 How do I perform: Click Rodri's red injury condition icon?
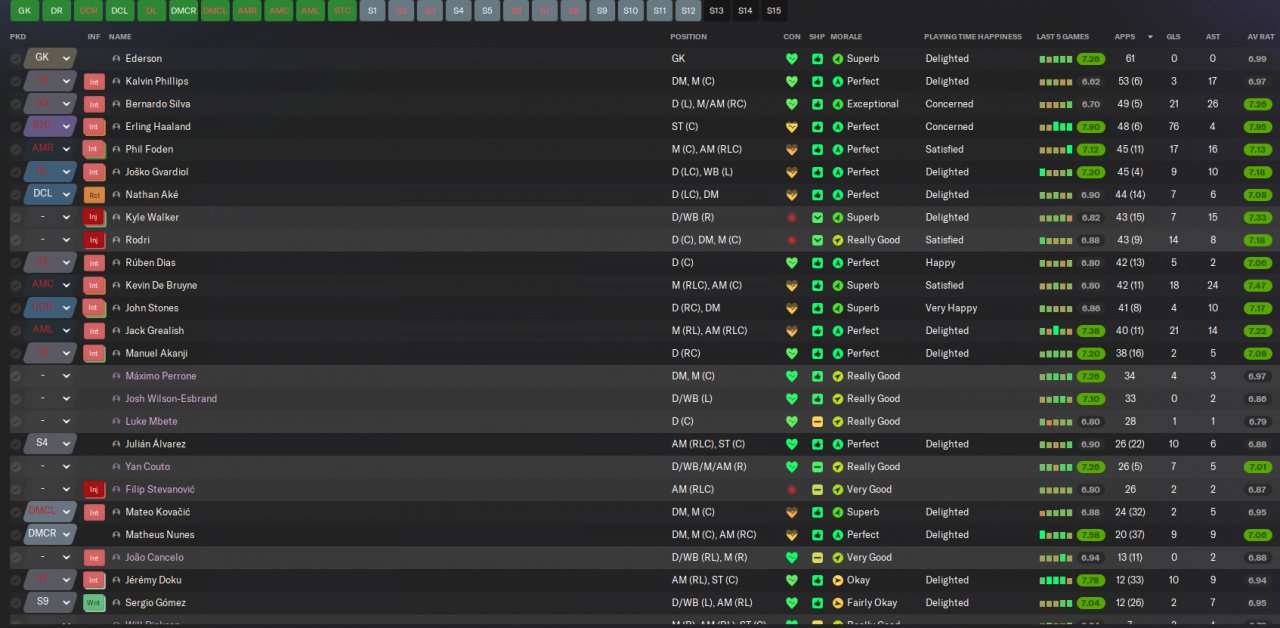[x=792, y=240]
